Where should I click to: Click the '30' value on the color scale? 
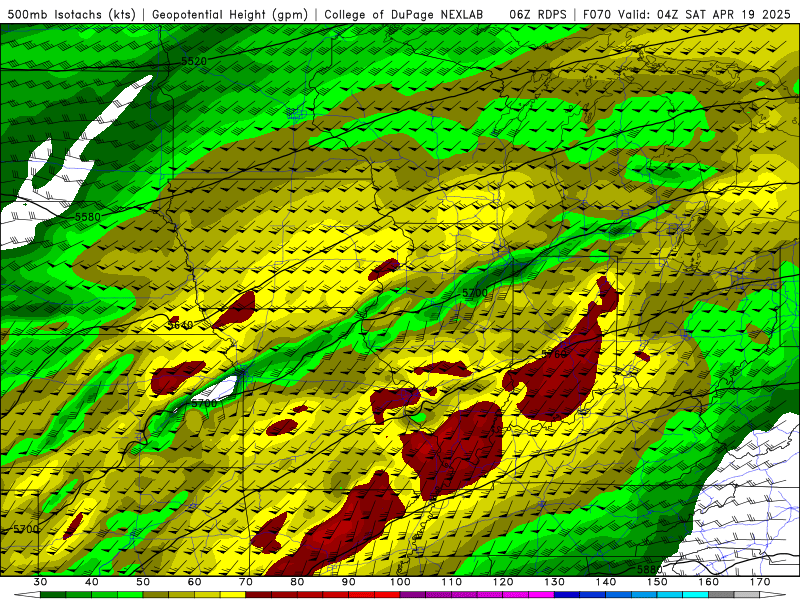pyautogui.click(x=40, y=582)
